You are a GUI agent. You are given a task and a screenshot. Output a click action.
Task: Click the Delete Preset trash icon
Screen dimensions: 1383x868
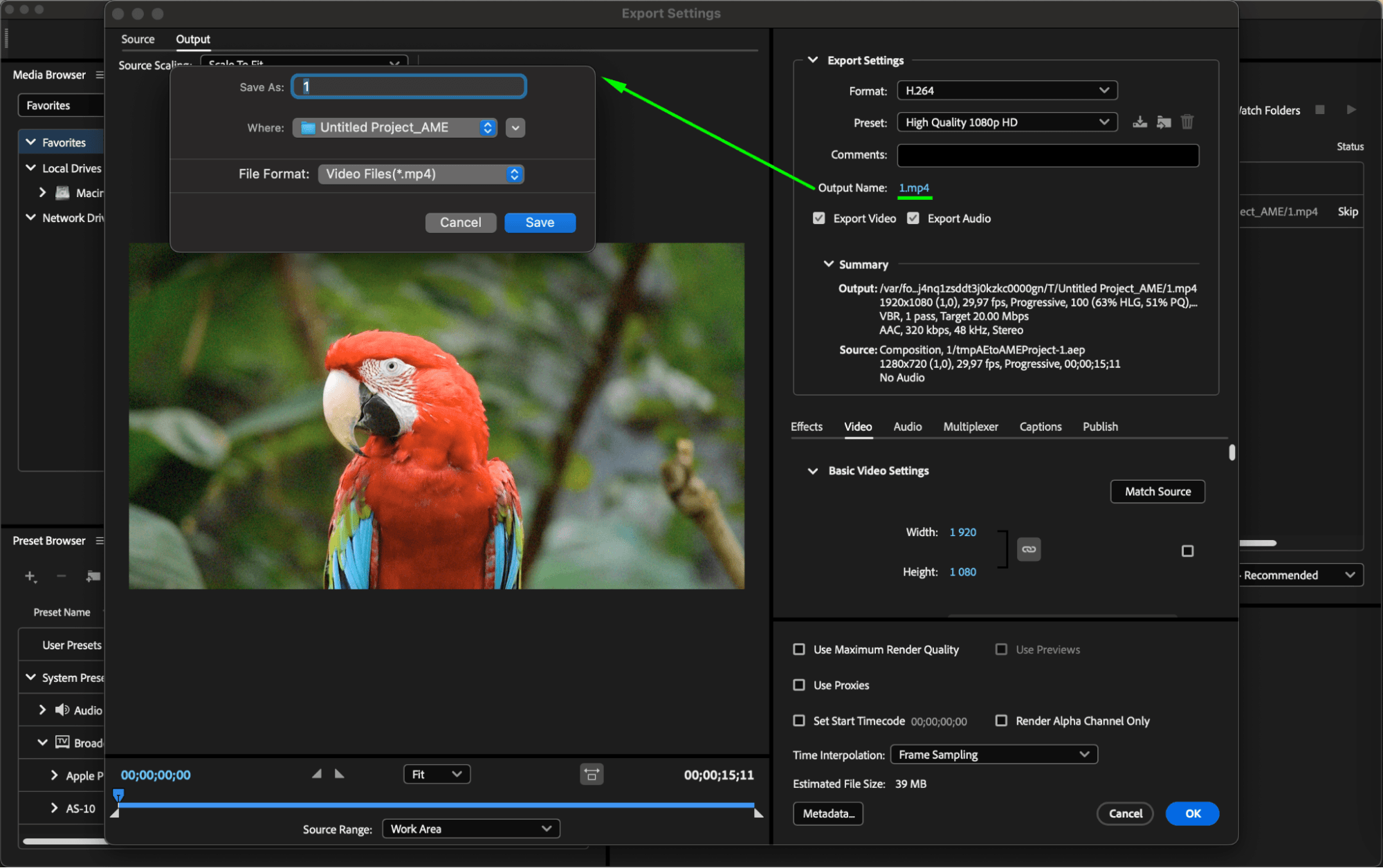(x=1187, y=122)
